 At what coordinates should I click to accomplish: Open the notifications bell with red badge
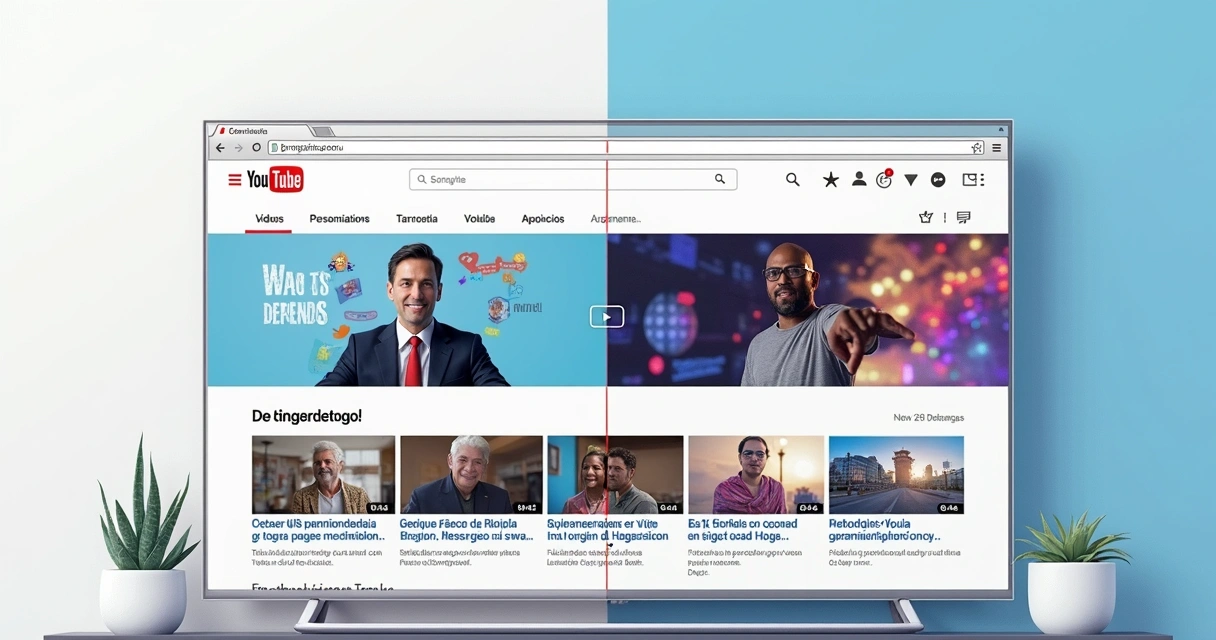882,179
